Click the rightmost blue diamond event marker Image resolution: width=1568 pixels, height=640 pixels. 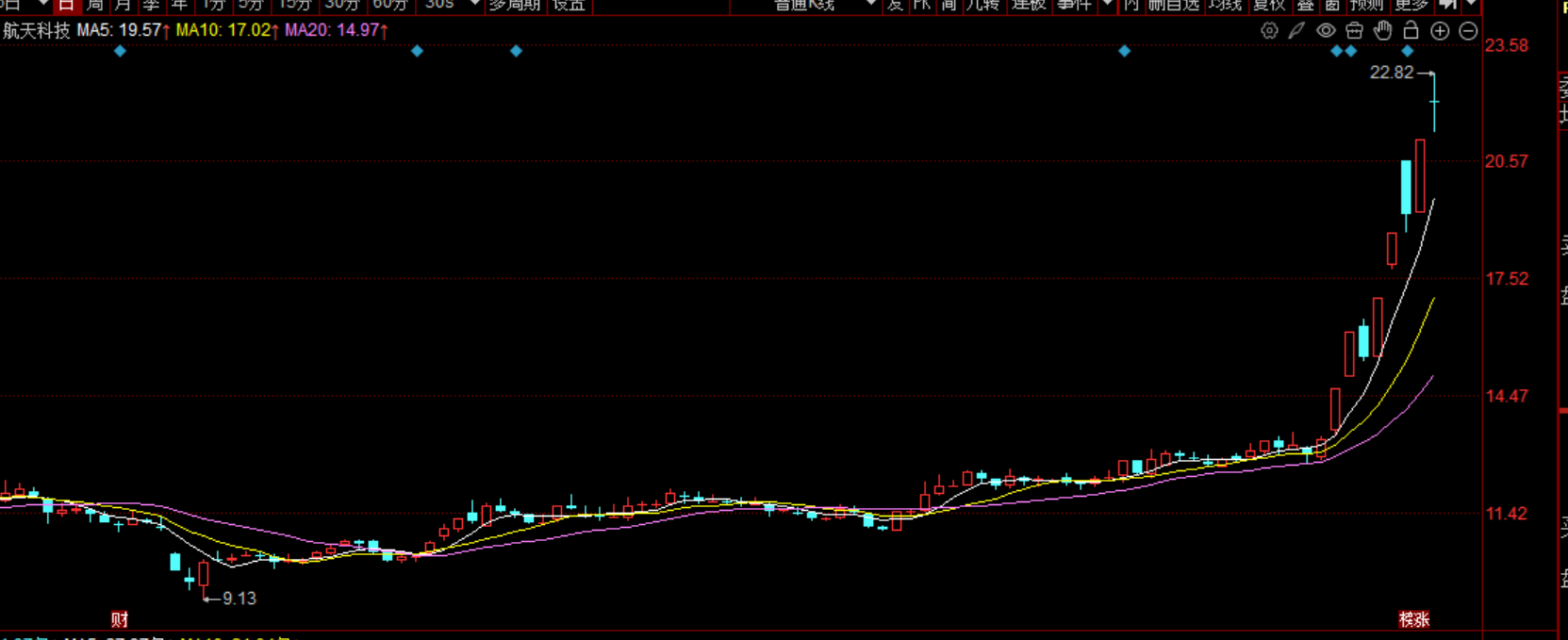1407,51
